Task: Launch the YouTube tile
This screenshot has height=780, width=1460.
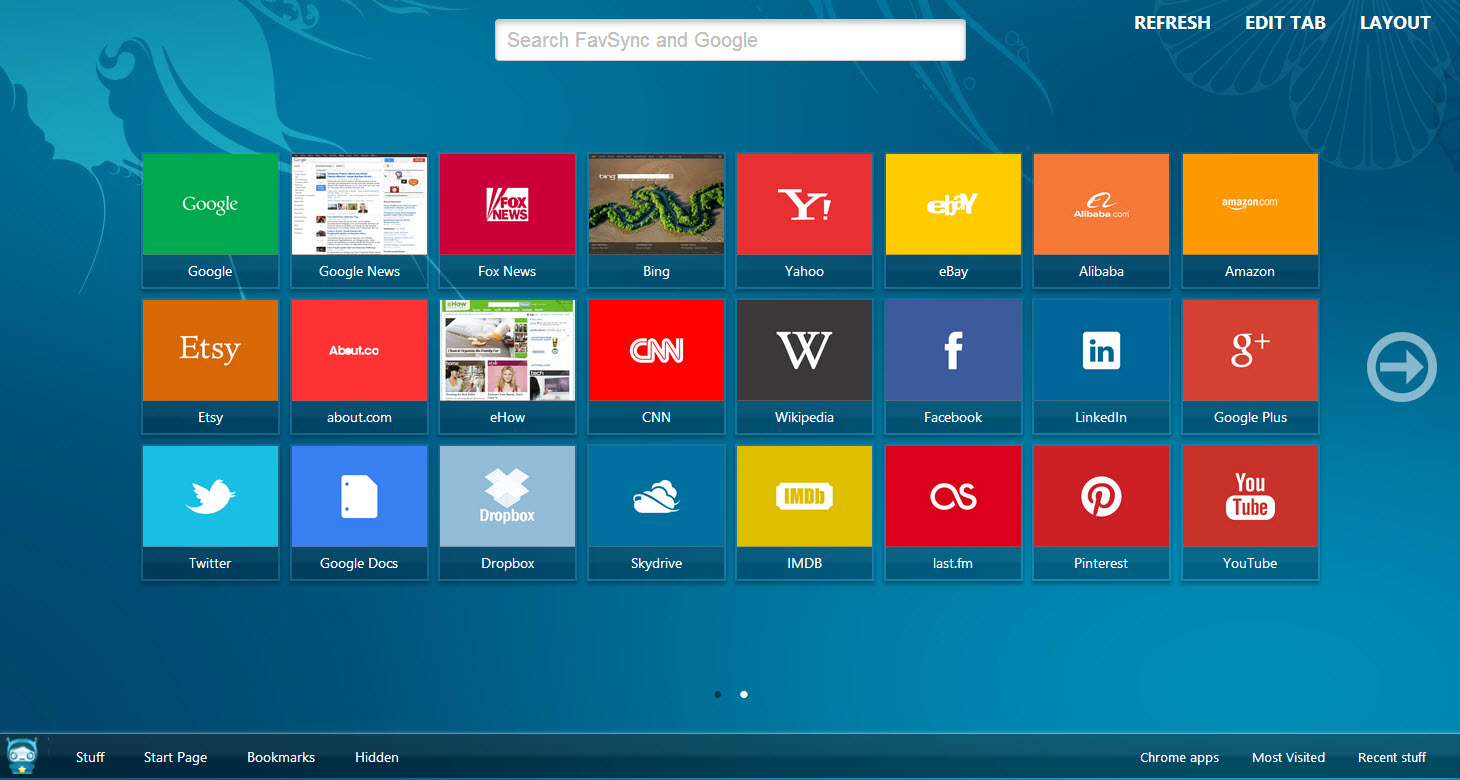Action: tap(1250, 497)
